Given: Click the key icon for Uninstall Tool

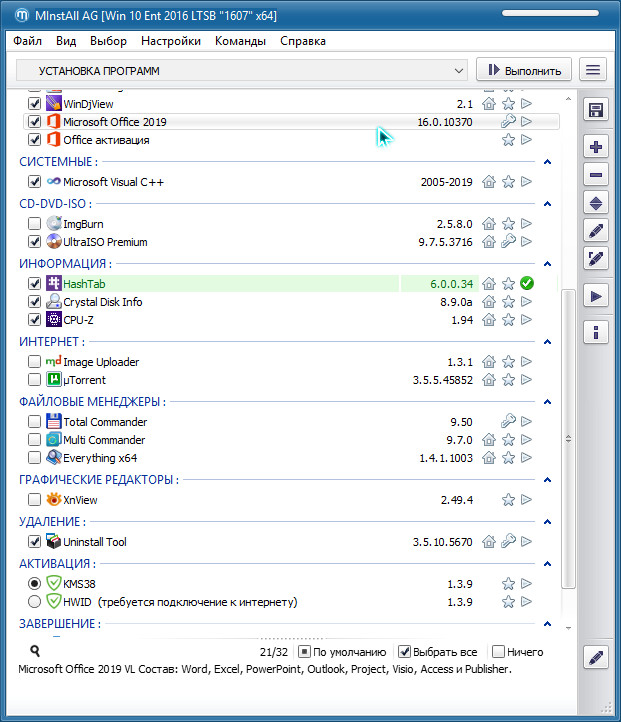Looking at the screenshot, I should coord(508,542).
